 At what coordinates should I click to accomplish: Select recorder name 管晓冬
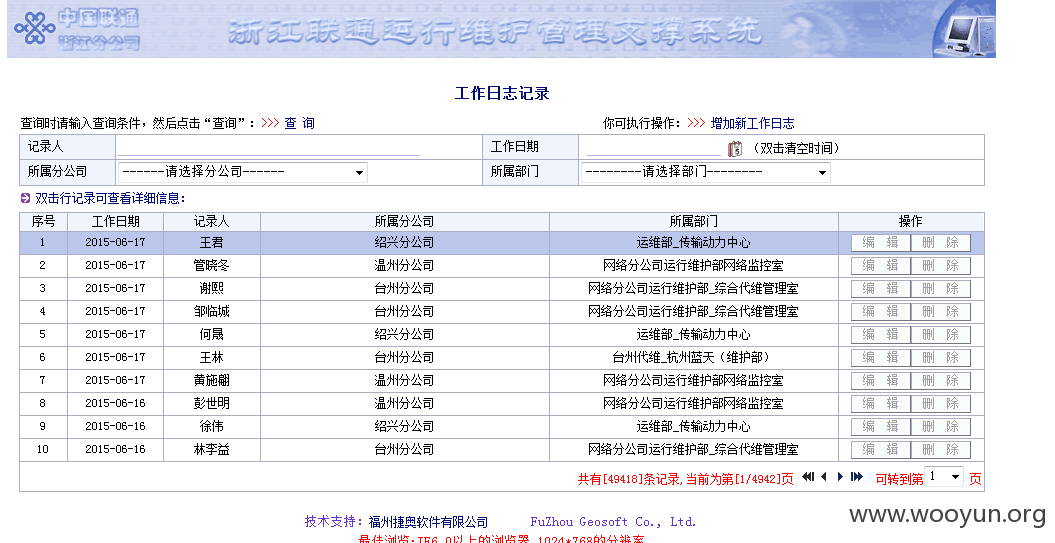pyautogui.click(x=211, y=266)
